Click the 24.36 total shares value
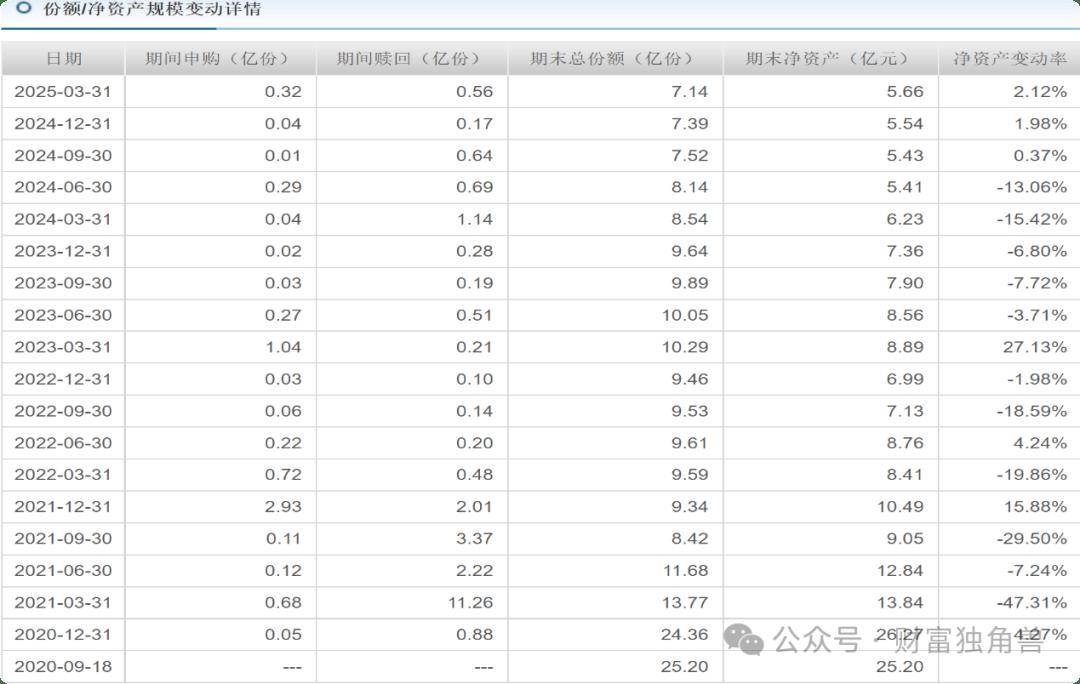 [x=685, y=634]
